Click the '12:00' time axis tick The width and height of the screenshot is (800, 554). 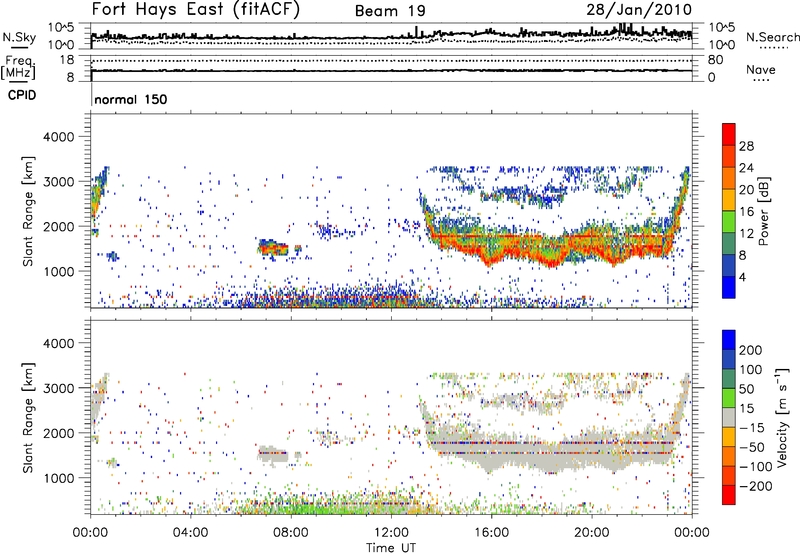pyautogui.click(x=391, y=533)
